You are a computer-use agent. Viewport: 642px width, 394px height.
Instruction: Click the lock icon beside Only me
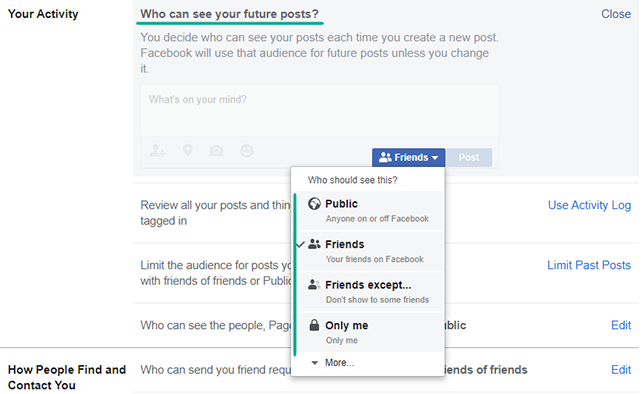point(314,325)
